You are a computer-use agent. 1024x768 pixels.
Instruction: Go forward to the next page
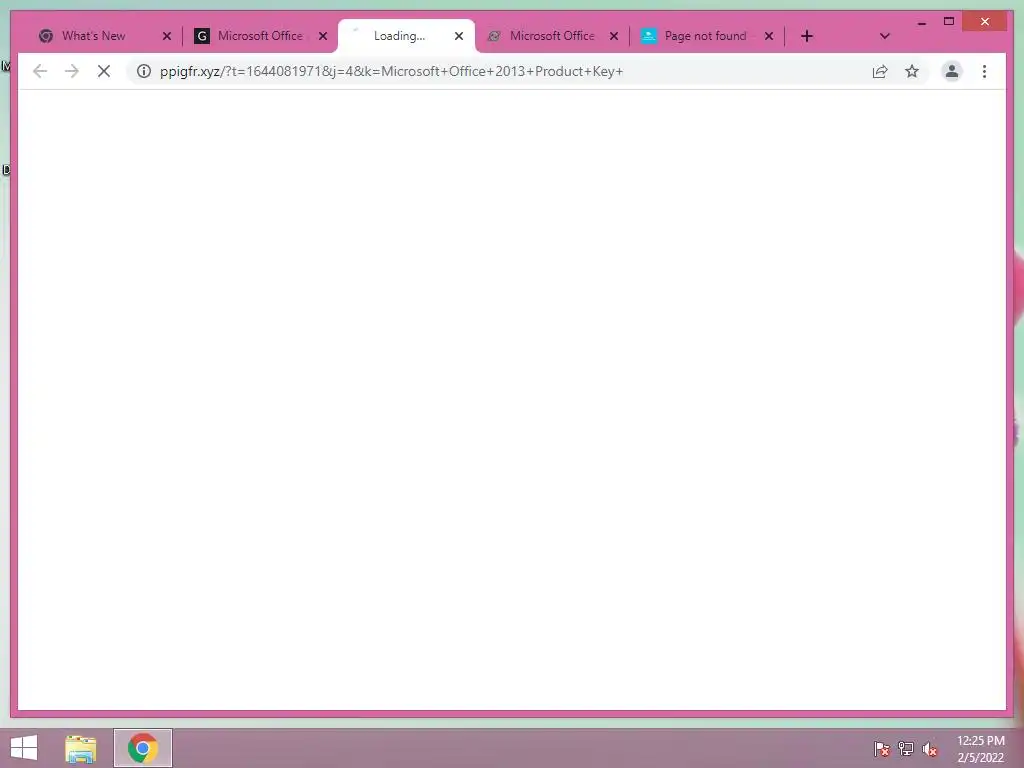pyautogui.click(x=72, y=71)
